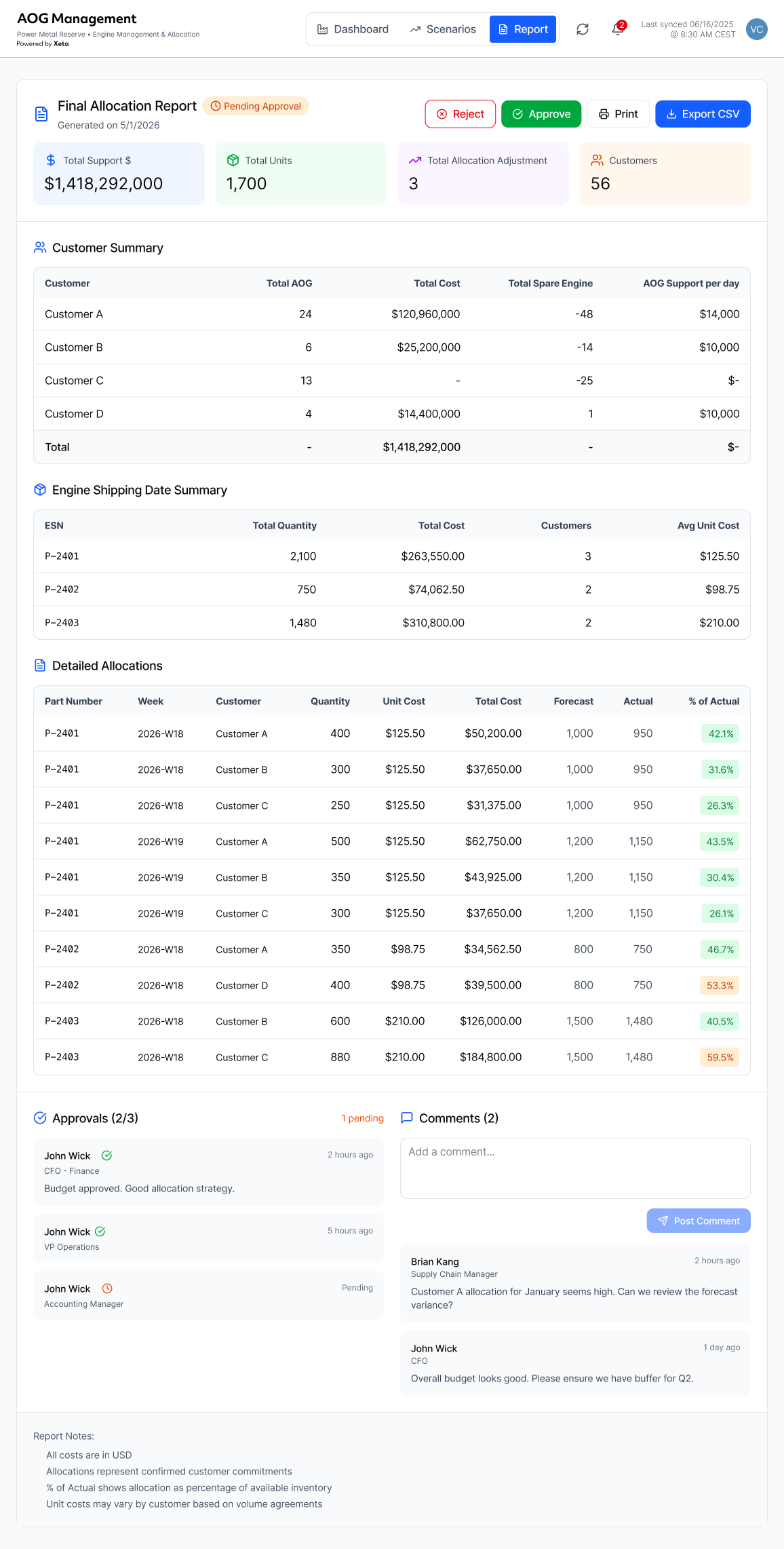The image size is (784, 1549).
Task: Click the refresh sync icon
Action: click(x=582, y=29)
